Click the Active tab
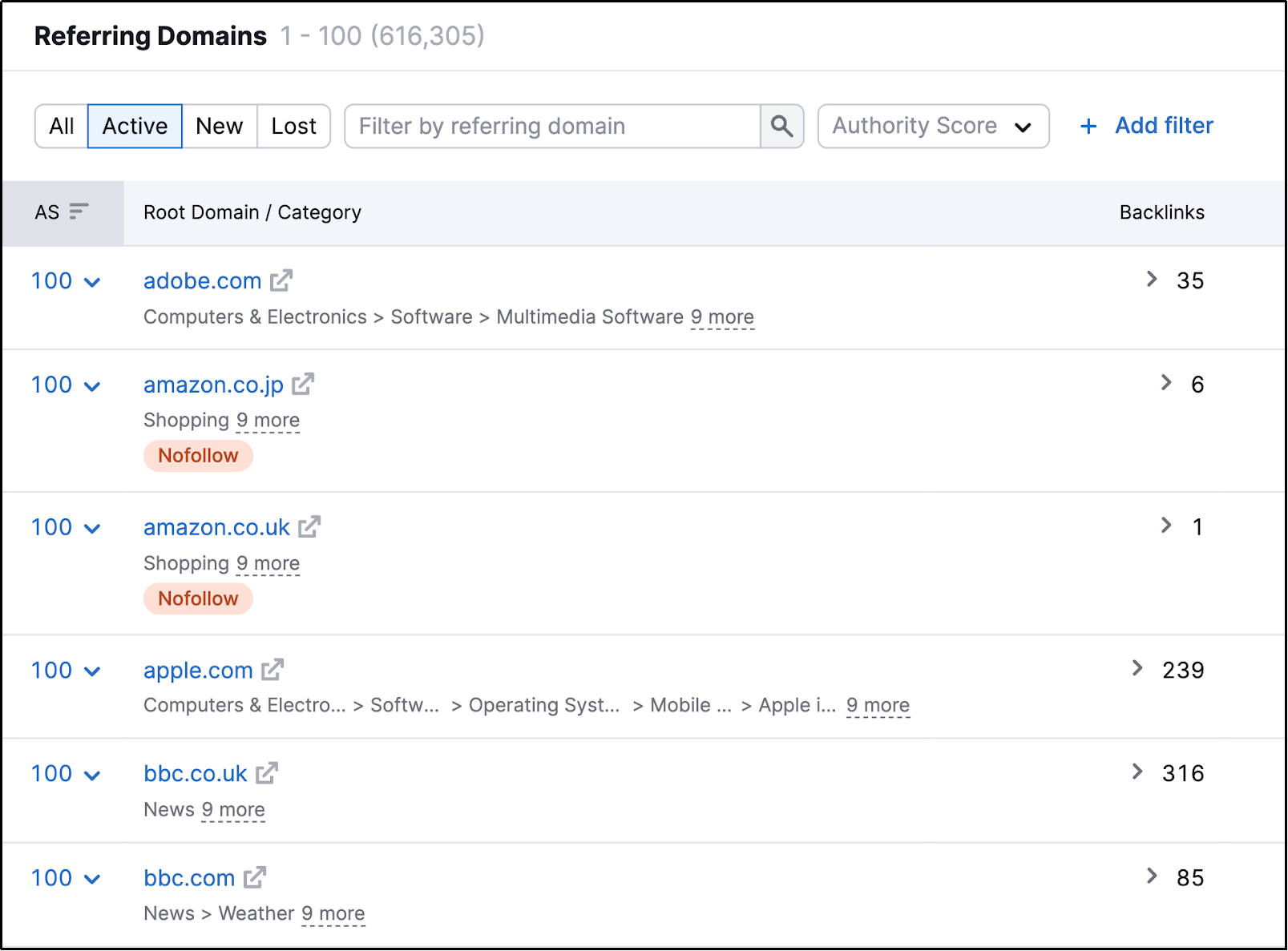The image size is (1288, 951). (134, 126)
